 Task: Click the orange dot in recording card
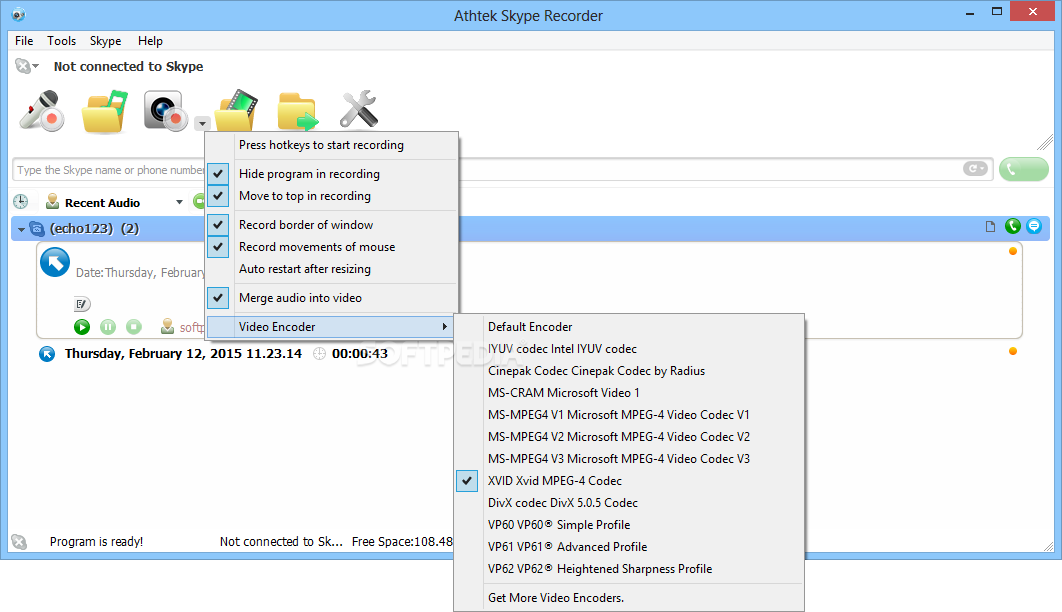[x=1013, y=251]
